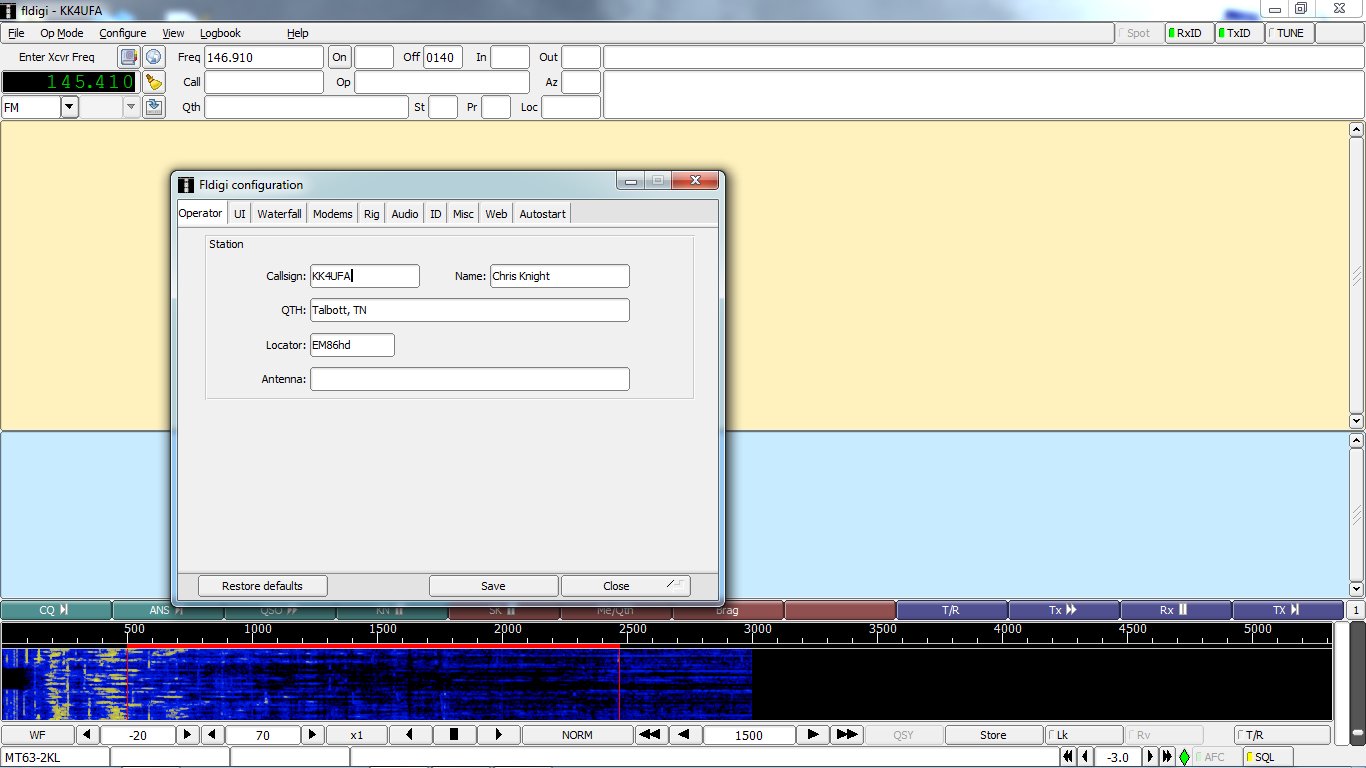
Task: Decrease waterfall upper level arrow beside -20
Action: tap(88, 735)
